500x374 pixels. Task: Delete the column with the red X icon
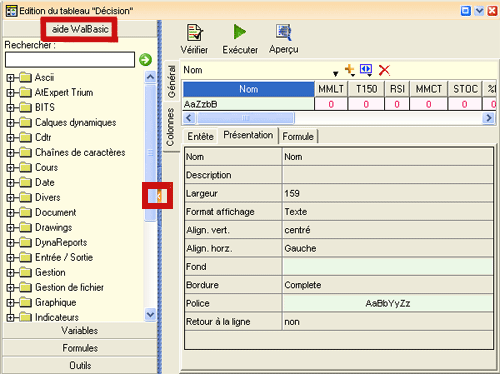(x=384, y=70)
